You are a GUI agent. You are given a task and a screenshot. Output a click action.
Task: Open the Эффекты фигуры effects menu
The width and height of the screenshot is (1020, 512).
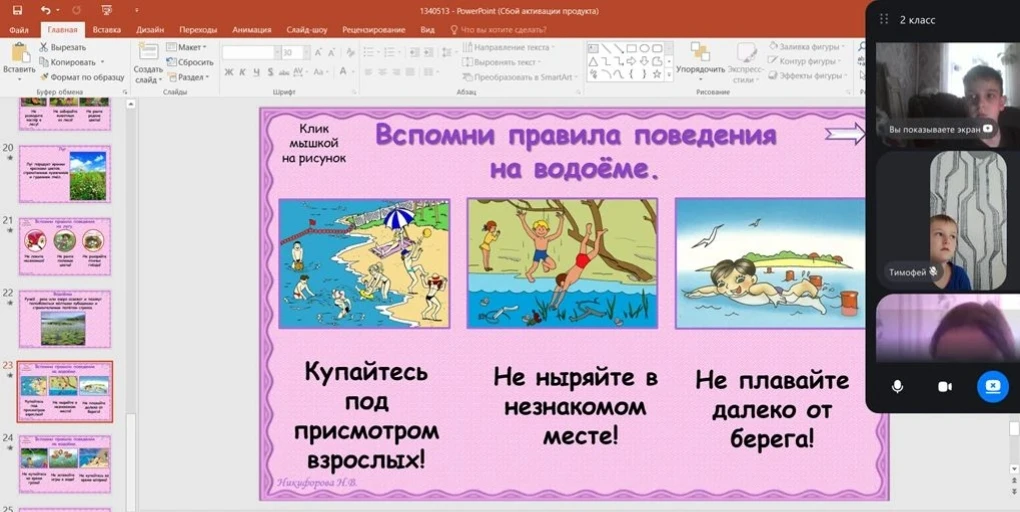pyautogui.click(x=807, y=75)
